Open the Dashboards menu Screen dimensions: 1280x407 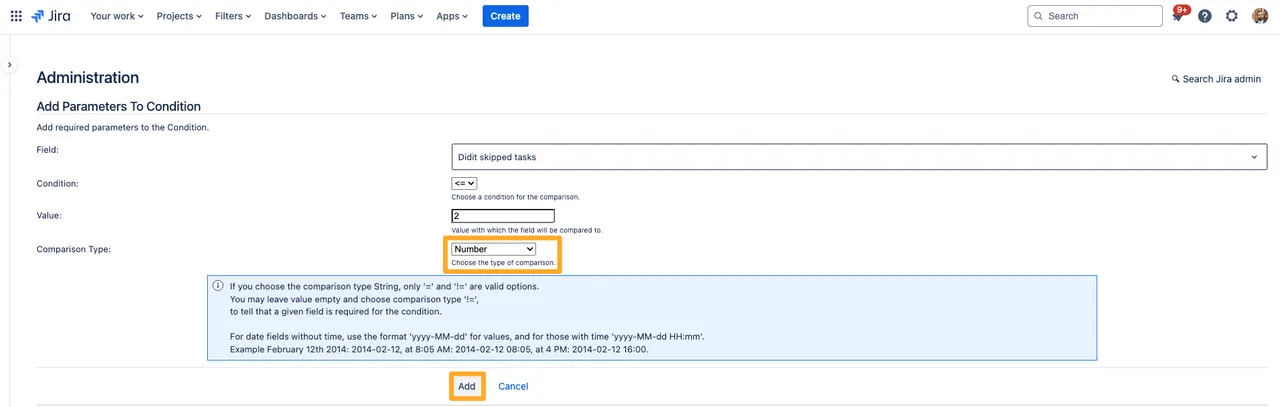point(295,16)
